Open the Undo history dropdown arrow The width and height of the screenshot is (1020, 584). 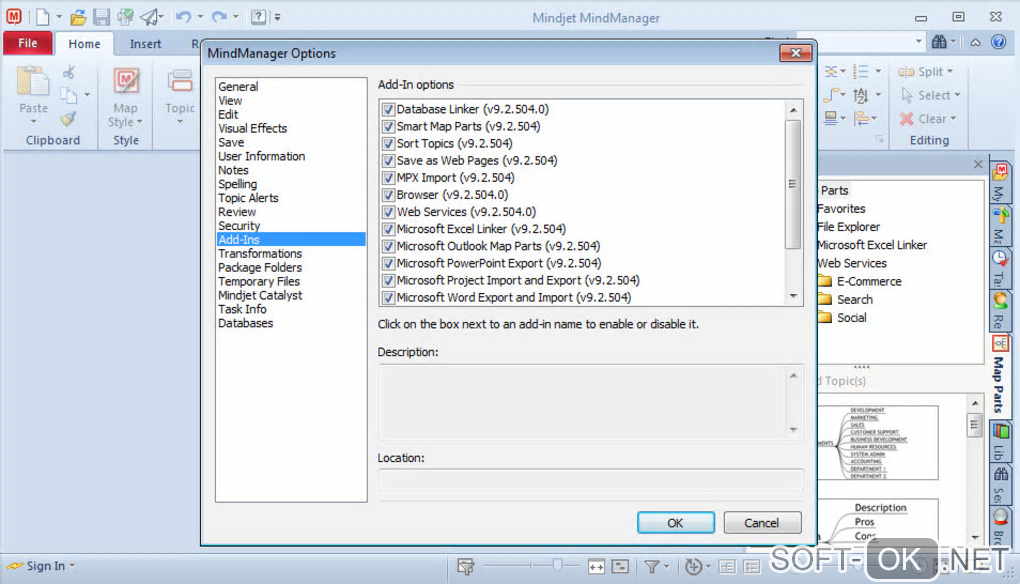click(x=200, y=17)
